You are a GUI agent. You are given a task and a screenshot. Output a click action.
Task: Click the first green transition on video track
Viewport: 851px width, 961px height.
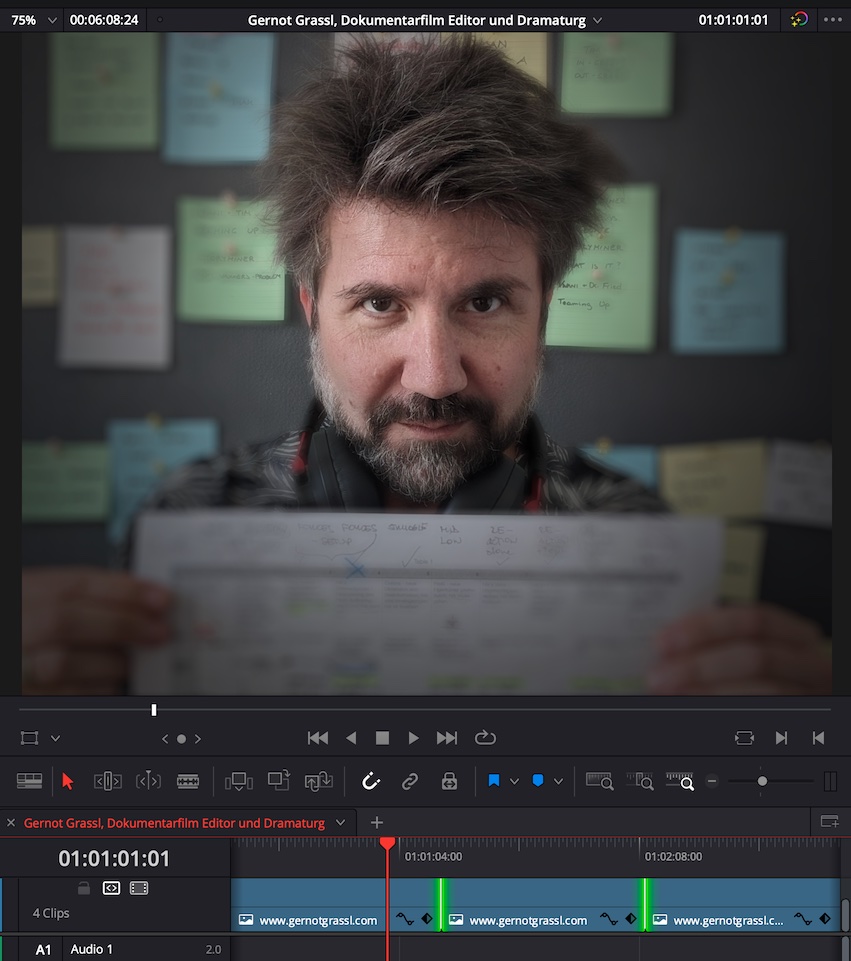[439, 904]
